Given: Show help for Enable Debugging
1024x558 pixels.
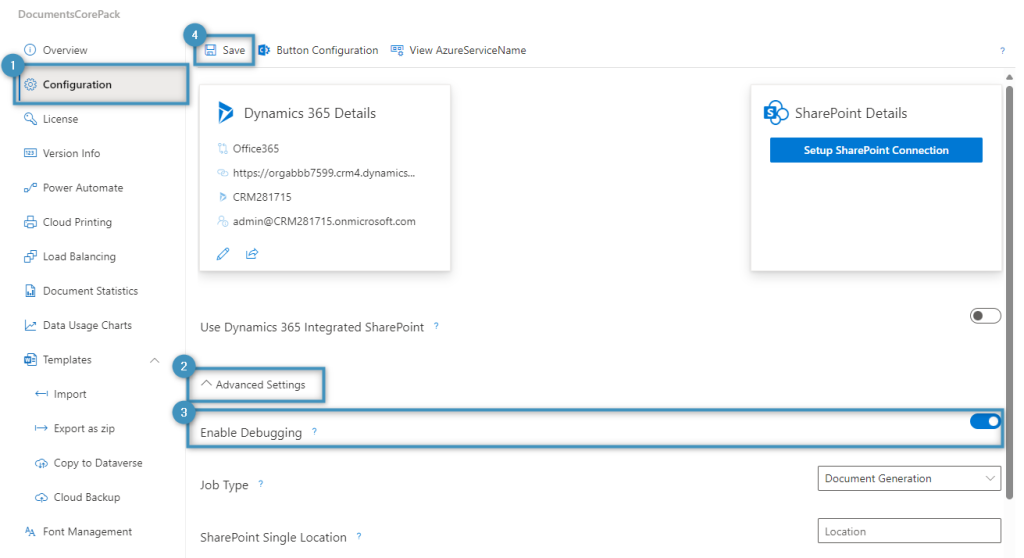Looking at the screenshot, I should click(314, 431).
